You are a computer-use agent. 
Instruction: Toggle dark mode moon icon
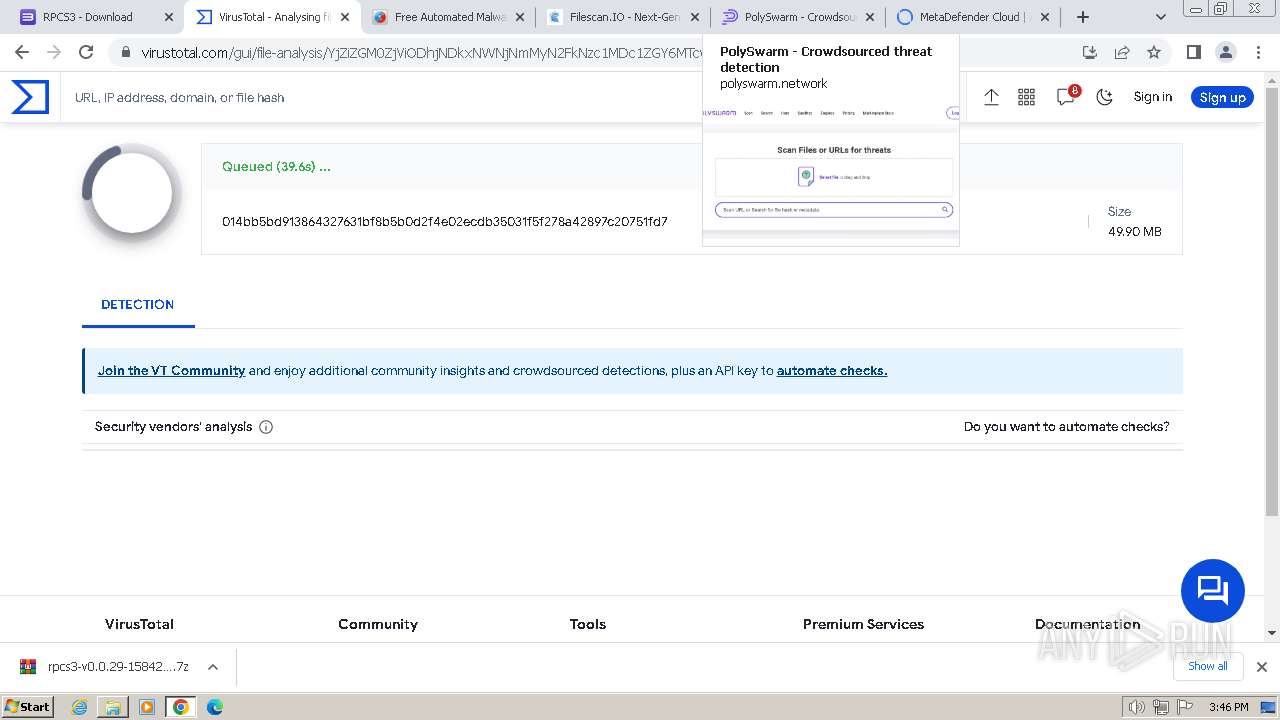coord(1105,97)
